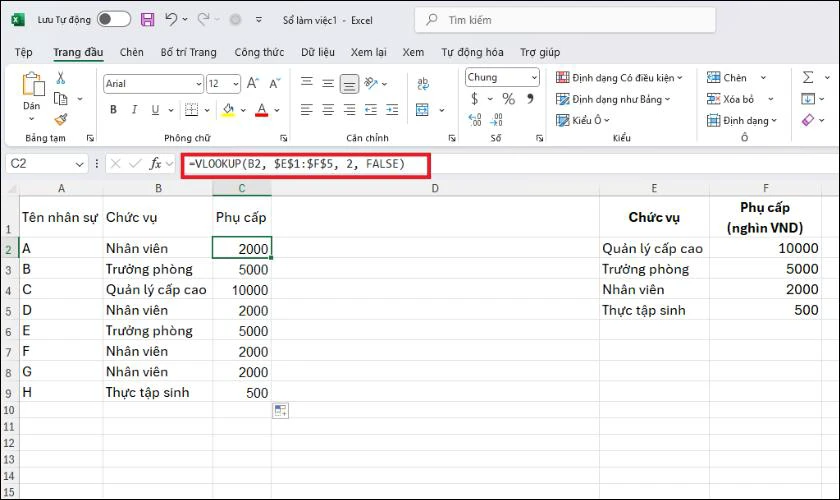The width and height of the screenshot is (840, 500).
Task: Click the Clear eraser icon
Action: 808,120
